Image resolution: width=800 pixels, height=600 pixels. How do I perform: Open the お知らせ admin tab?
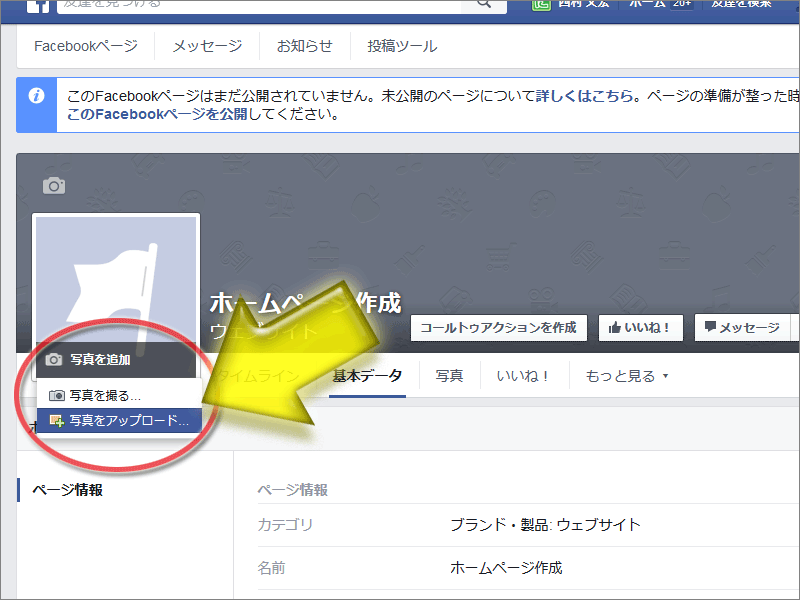tap(305, 46)
